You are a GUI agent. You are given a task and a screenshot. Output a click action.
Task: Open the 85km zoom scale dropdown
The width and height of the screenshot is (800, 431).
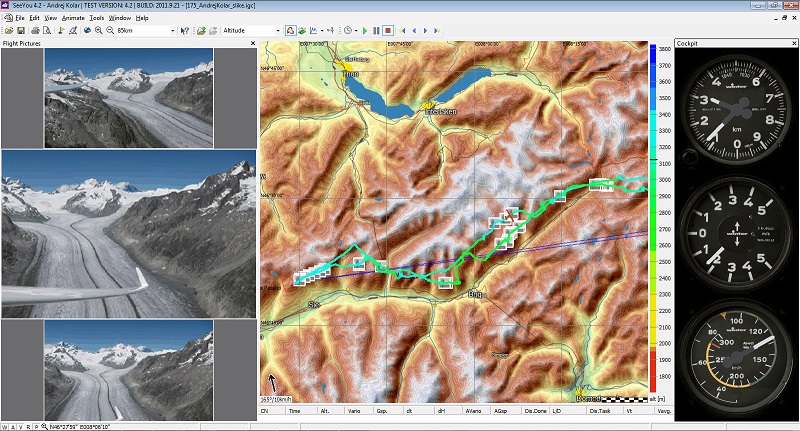point(171,31)
